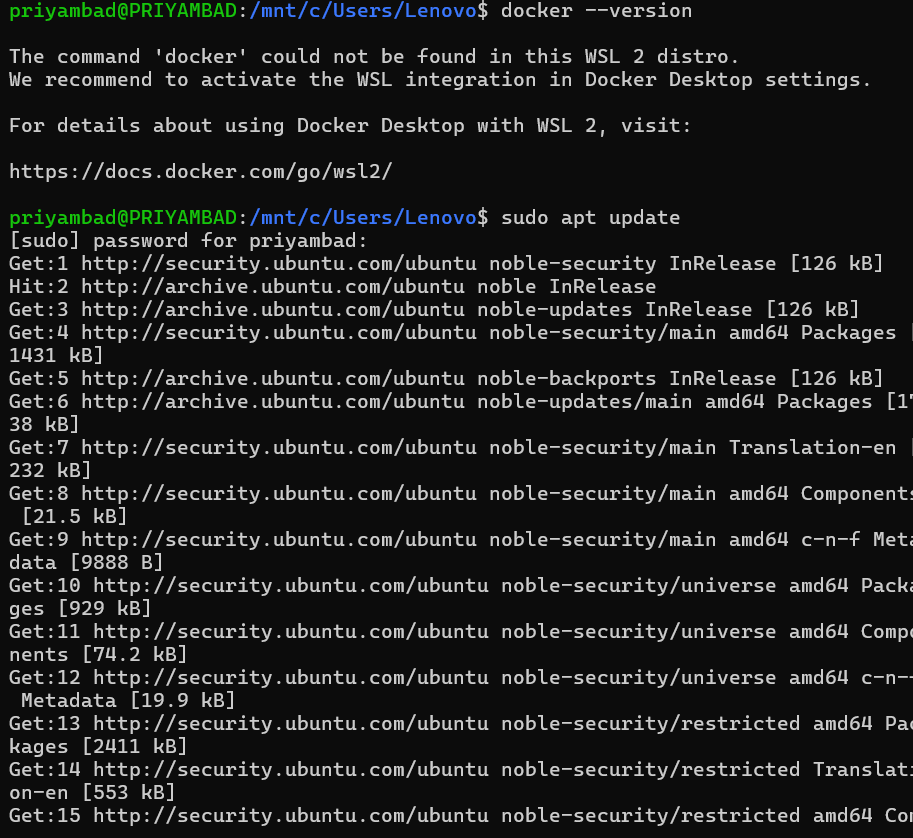Click the sudo password prompt line

tap(188, 240)
